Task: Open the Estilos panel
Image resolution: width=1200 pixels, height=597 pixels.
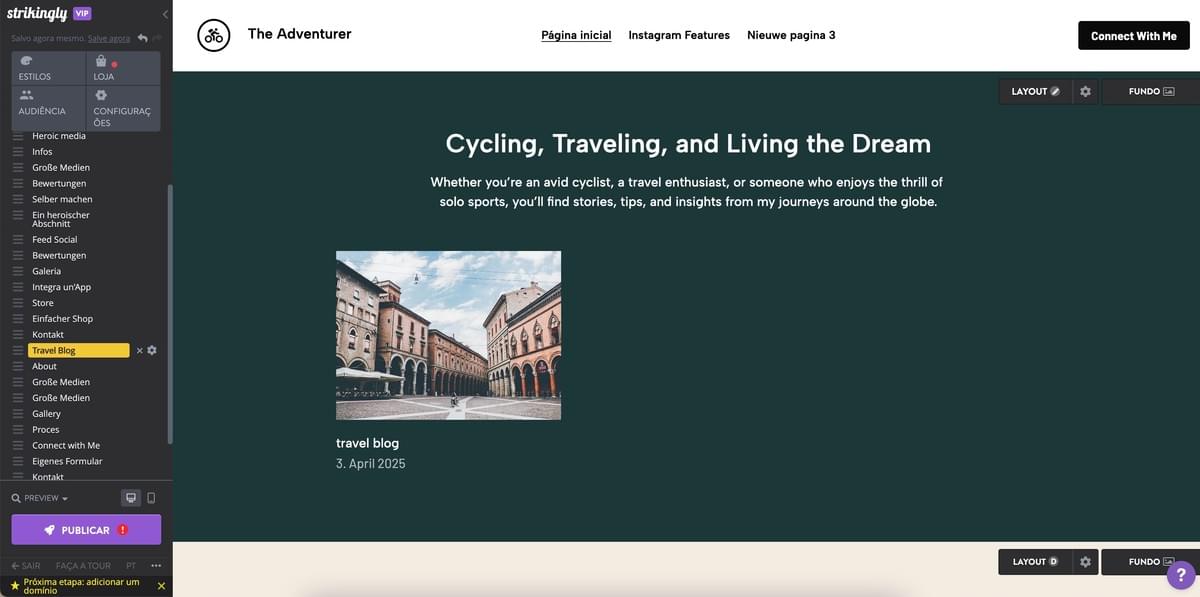Action: click(x=48, y=68)
